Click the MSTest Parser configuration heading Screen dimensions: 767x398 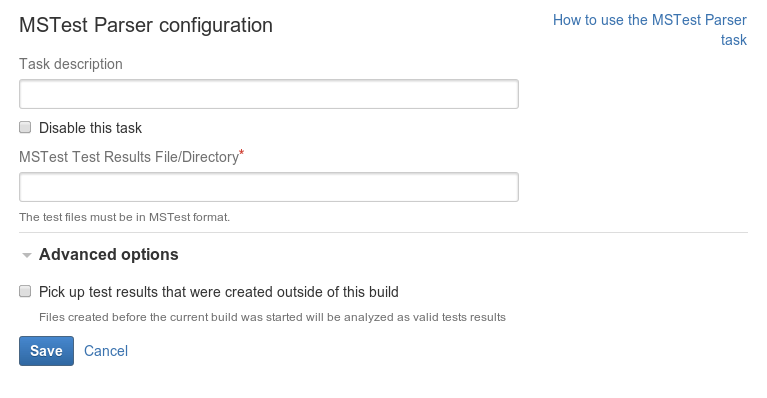click(146, 25)
